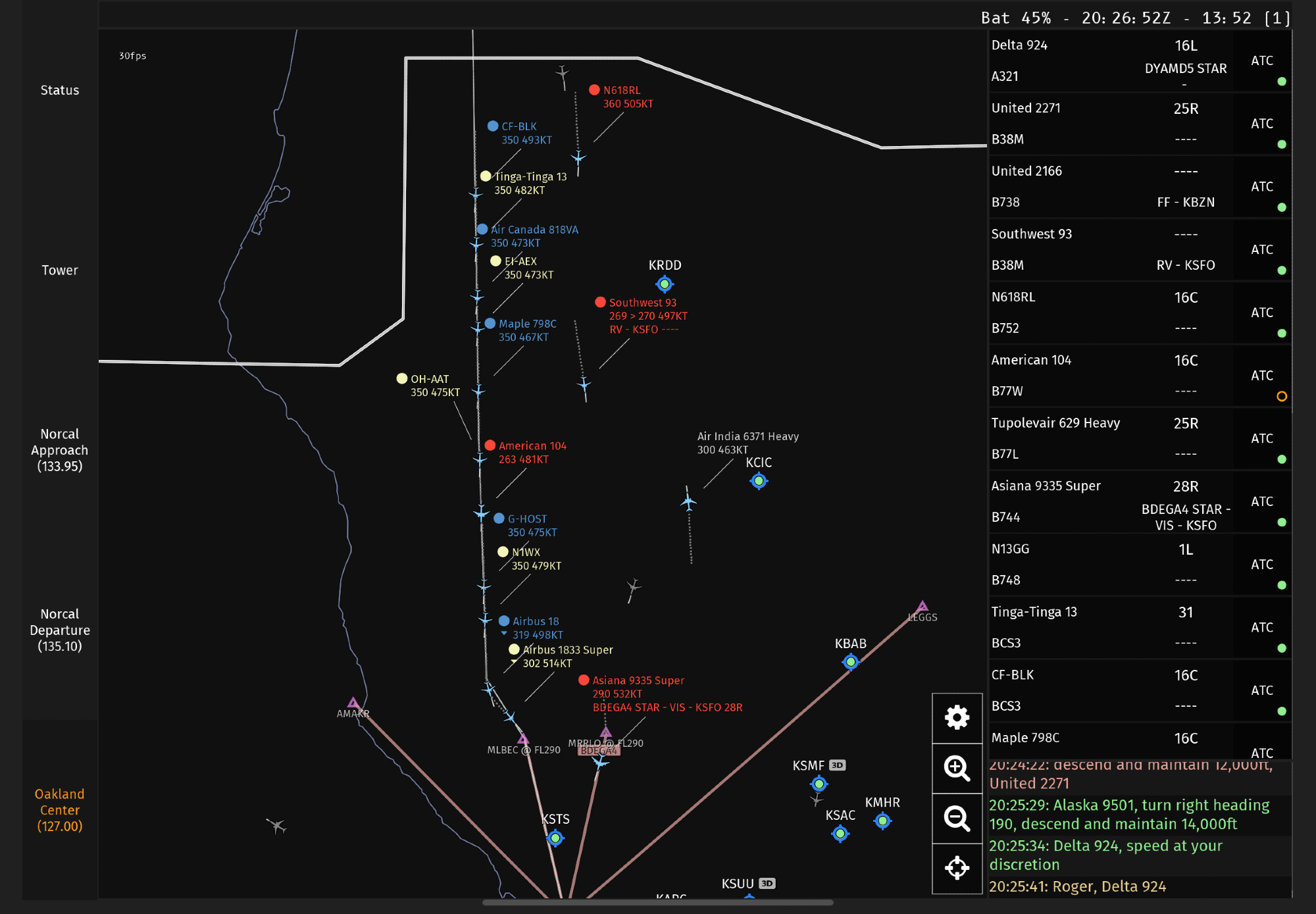Select American 104 red aircraft dot
Image resolution: width=1316 pixels, height=914 pixels.
490,445
